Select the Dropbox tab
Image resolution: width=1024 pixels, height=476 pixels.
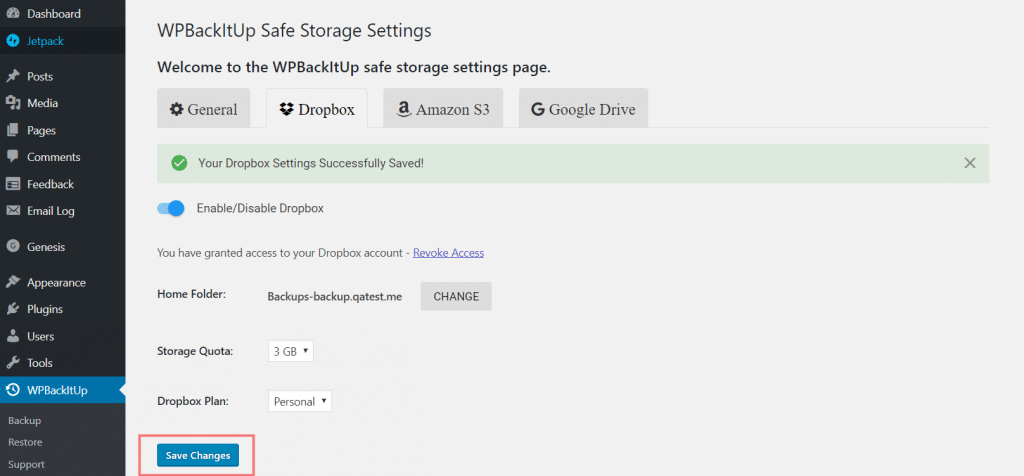(x=317, y=108)
